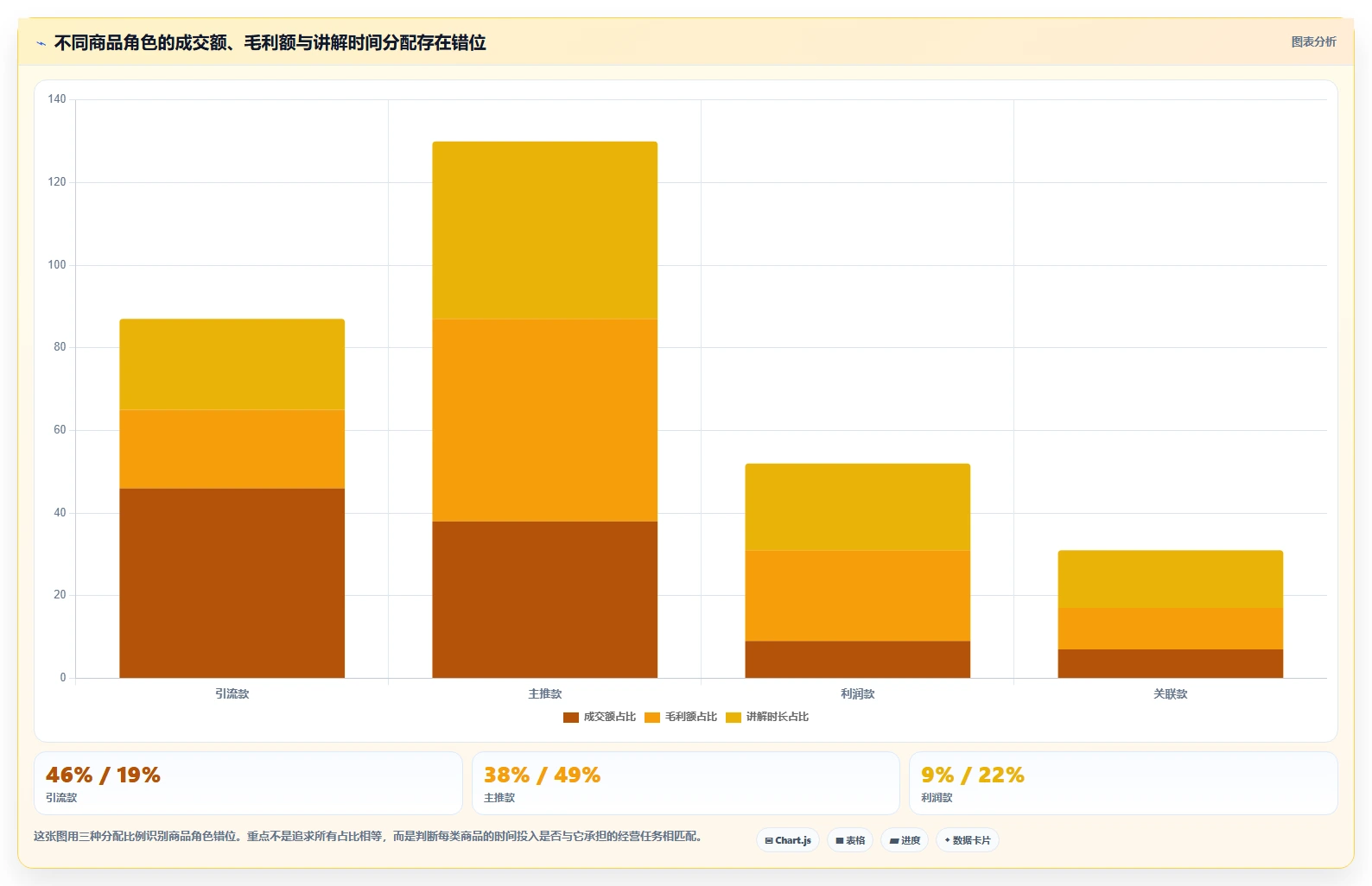1372x886 pixels.
Task: Click the 引流款 orange 毛利额 bar segment
Action: click(232, 449)
